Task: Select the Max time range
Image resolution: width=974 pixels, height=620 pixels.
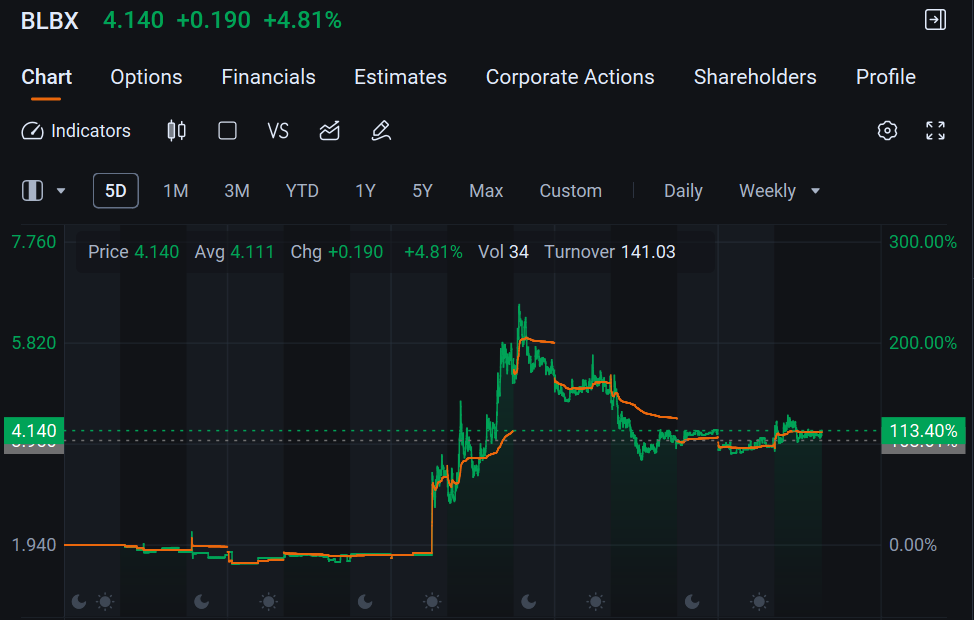Action: (x=486, y=191)
